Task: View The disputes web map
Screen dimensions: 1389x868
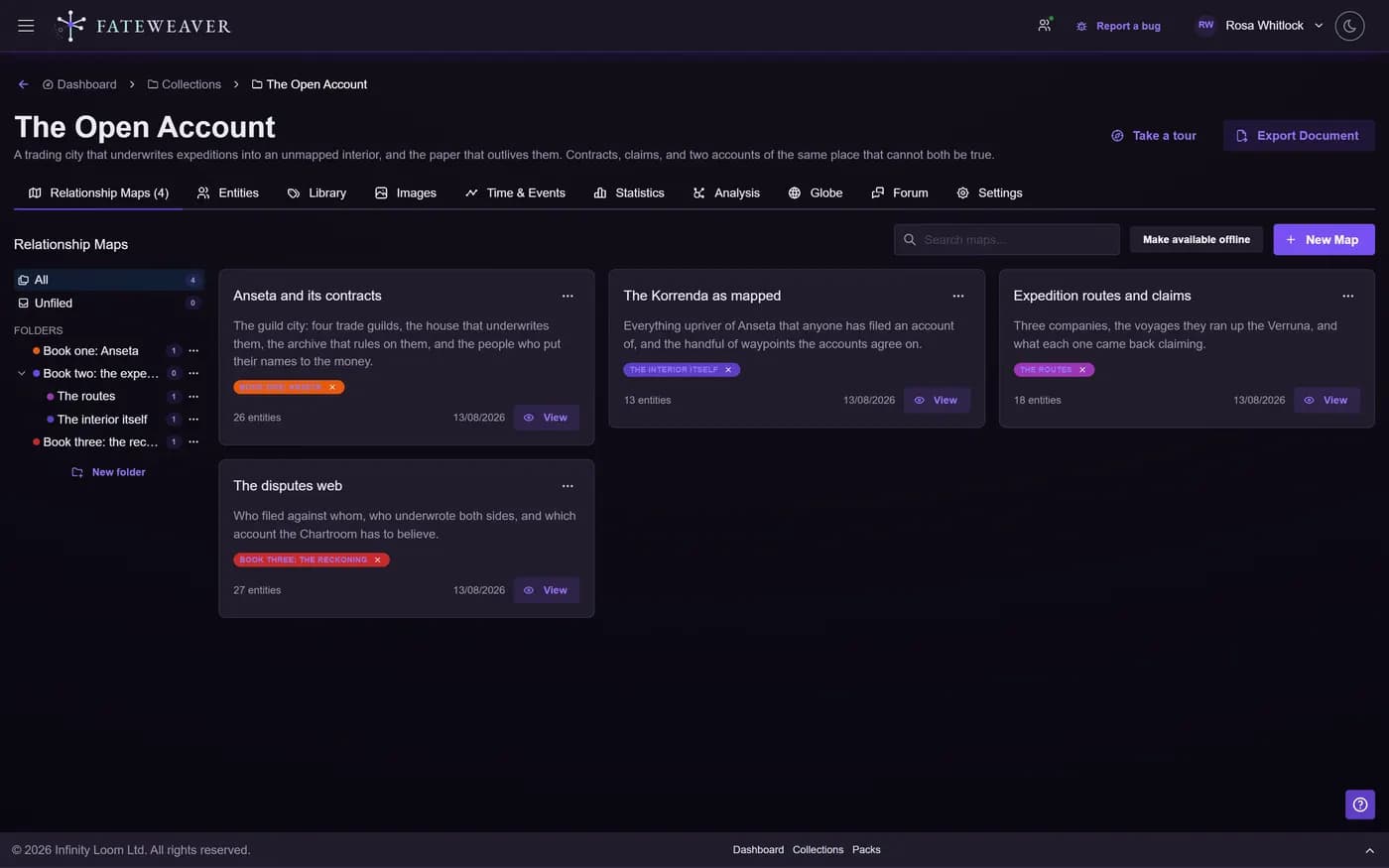Action: (x=546, y=590)
